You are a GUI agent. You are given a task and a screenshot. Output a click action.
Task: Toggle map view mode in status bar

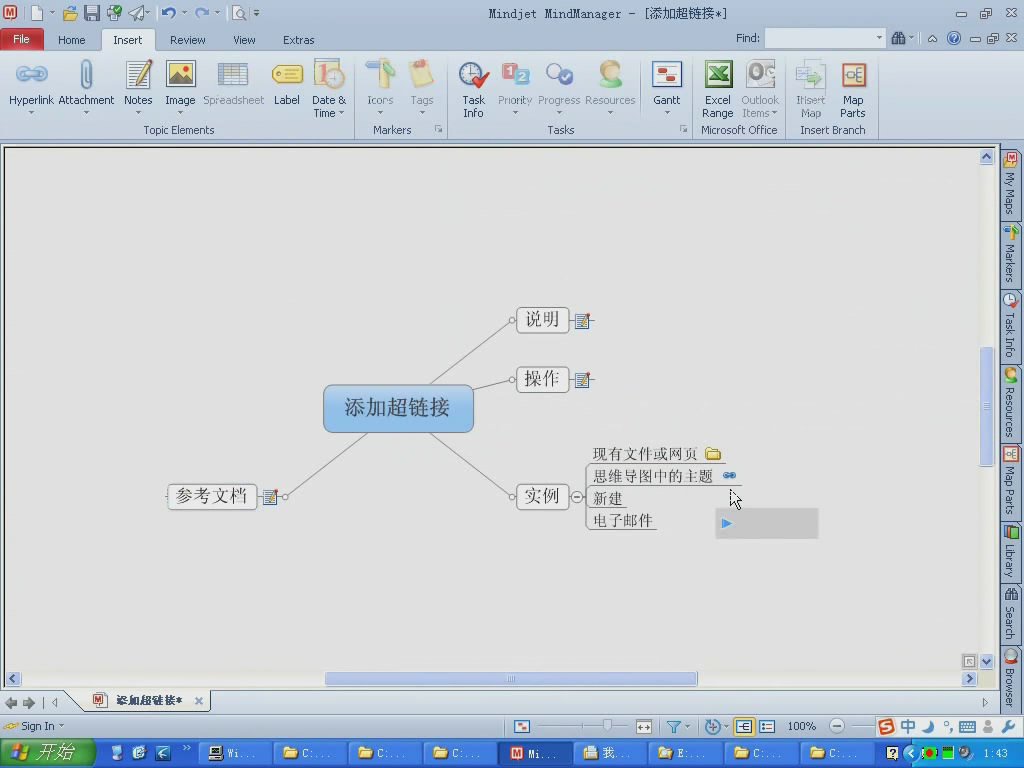click(x=744, y=726)
